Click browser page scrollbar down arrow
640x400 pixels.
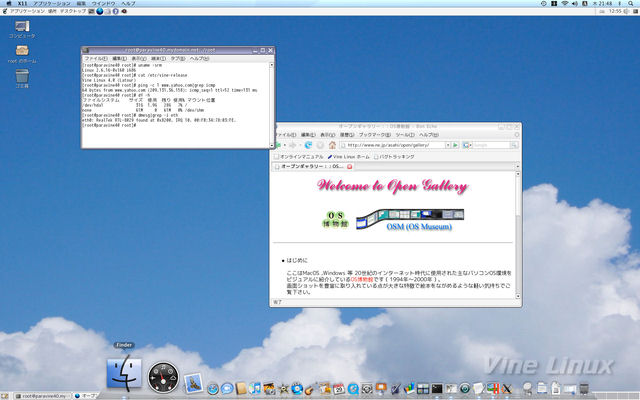[x=518, y=296]
